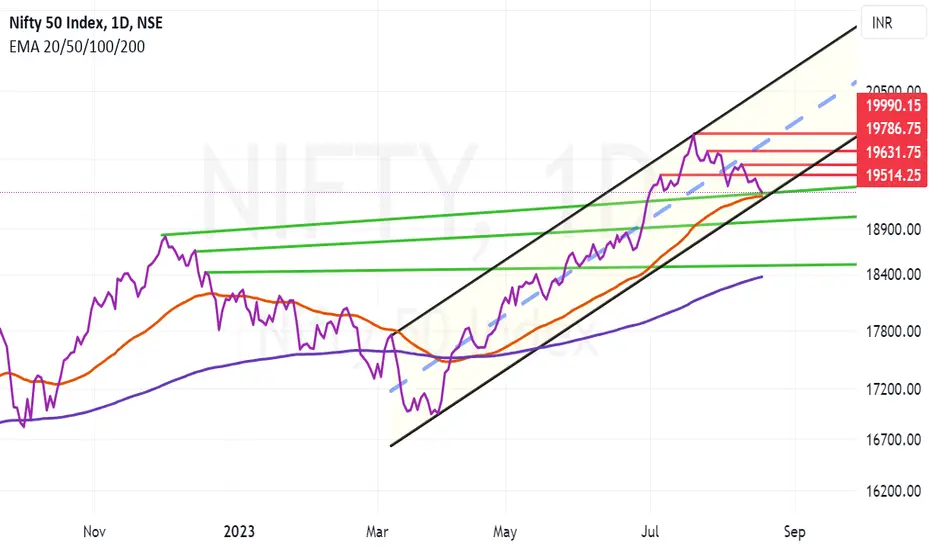Viewport: 932px width, 550px height.
Task: Click the 16700.00 price axis label
Action: tap(893, 439)
